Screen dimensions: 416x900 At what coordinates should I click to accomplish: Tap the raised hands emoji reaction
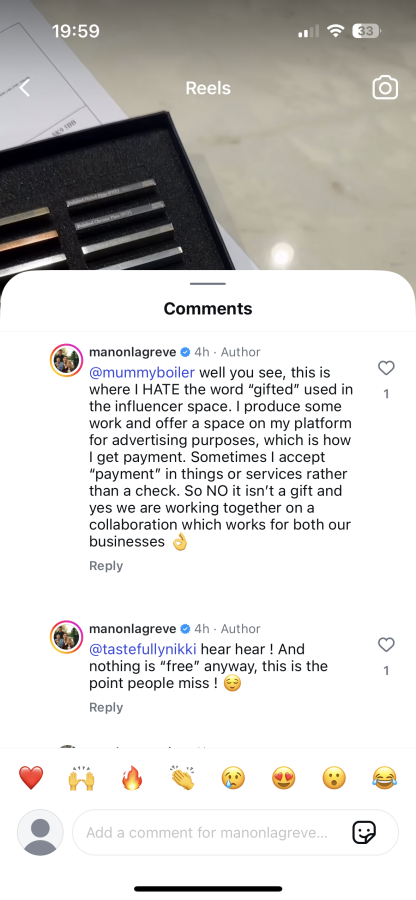(81, 778)
